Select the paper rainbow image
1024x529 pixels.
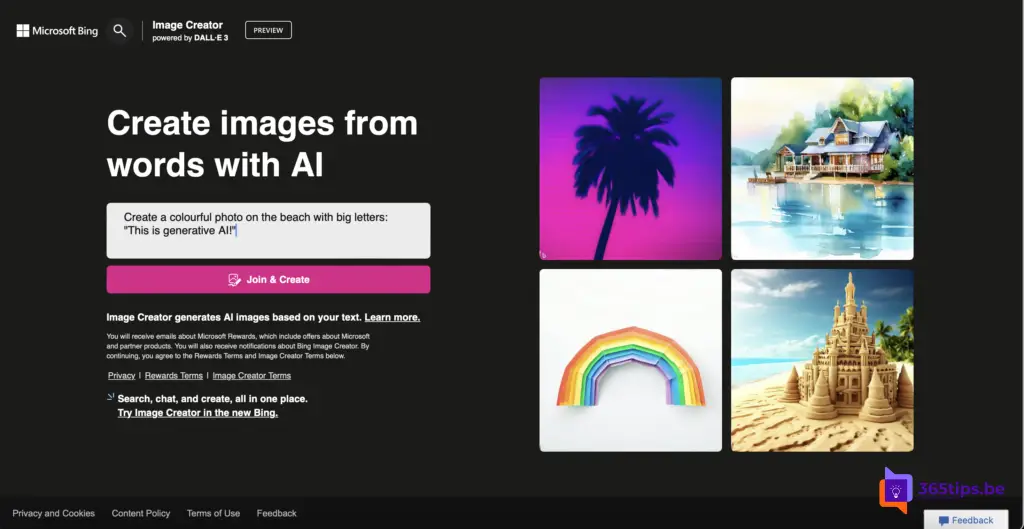tap(630, 360)
